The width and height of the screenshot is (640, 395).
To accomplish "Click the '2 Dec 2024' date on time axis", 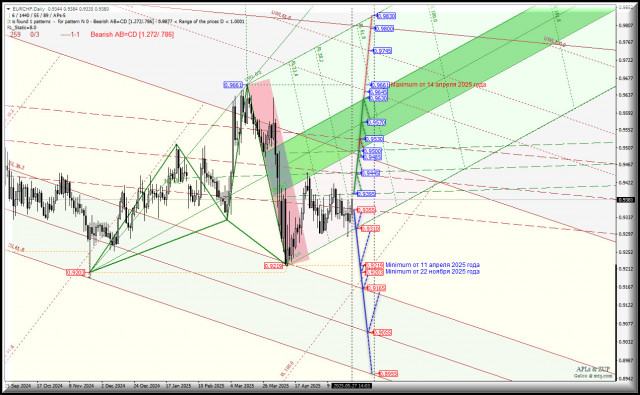I will [x=113, y=386].
